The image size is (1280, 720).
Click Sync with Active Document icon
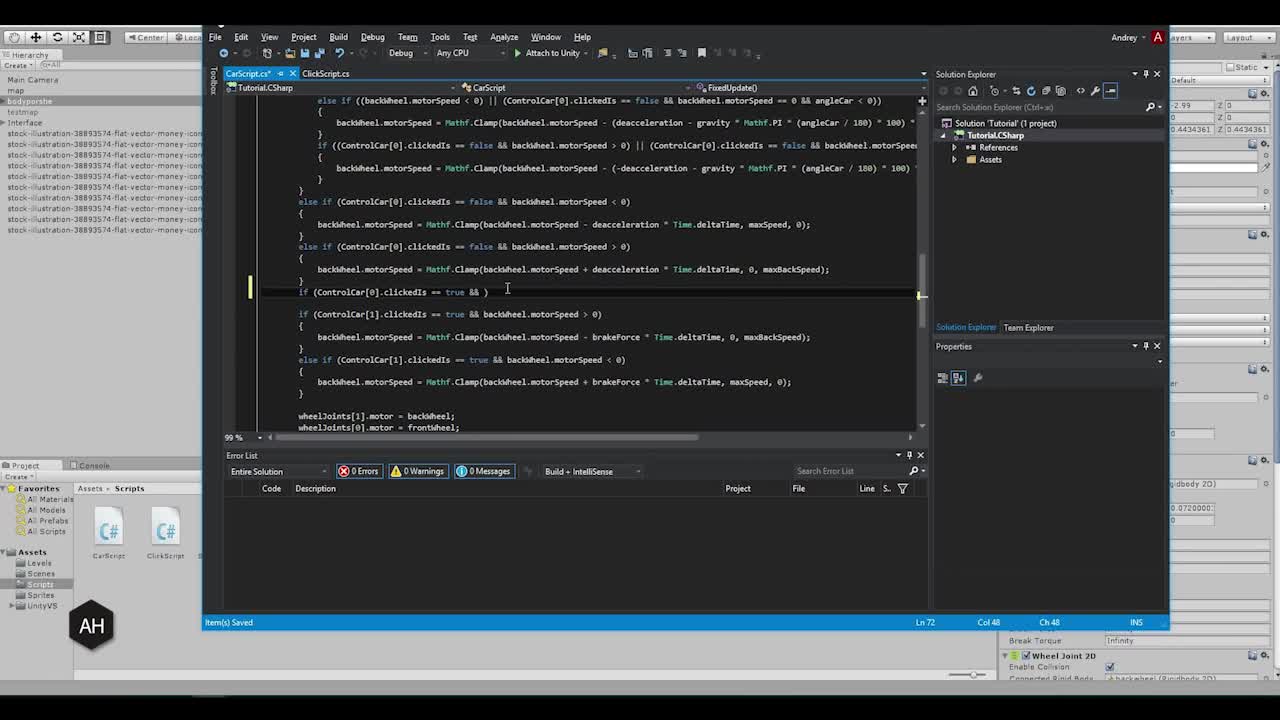pyautogui.click(x=1016, y=91)
